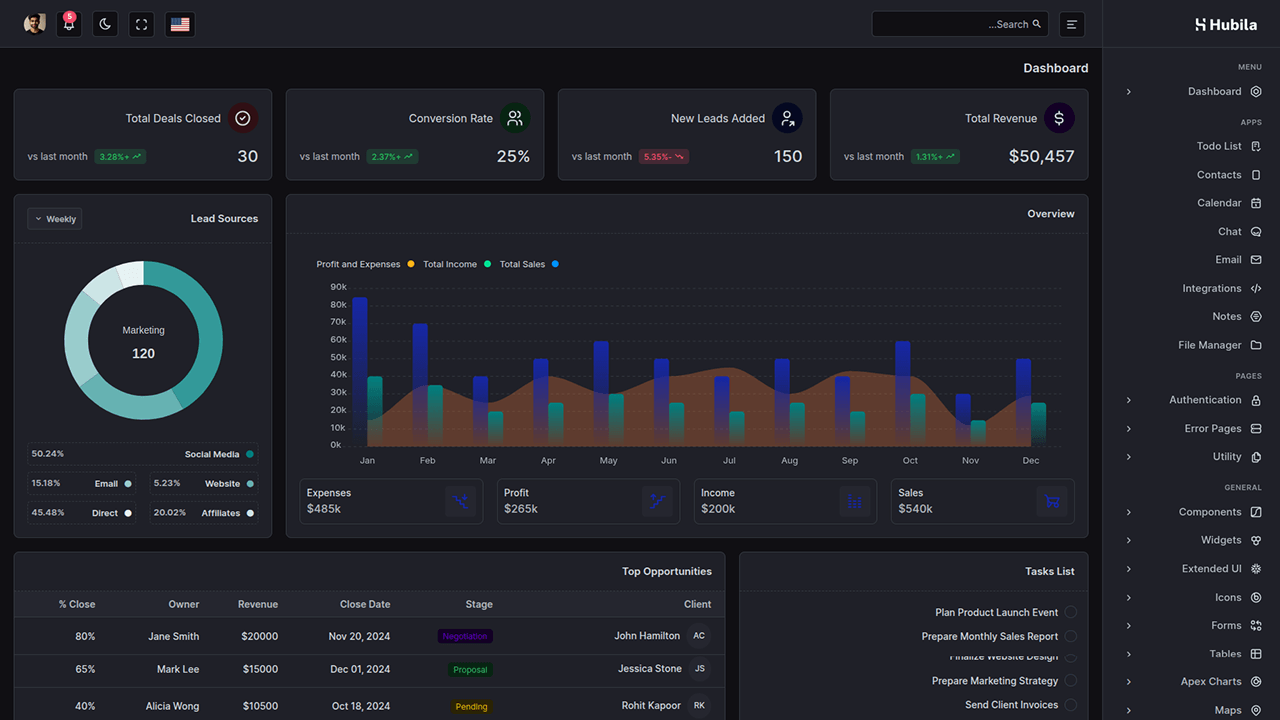
Task: Click Tables grid icon in sidebar
Action: point(1256,654)
